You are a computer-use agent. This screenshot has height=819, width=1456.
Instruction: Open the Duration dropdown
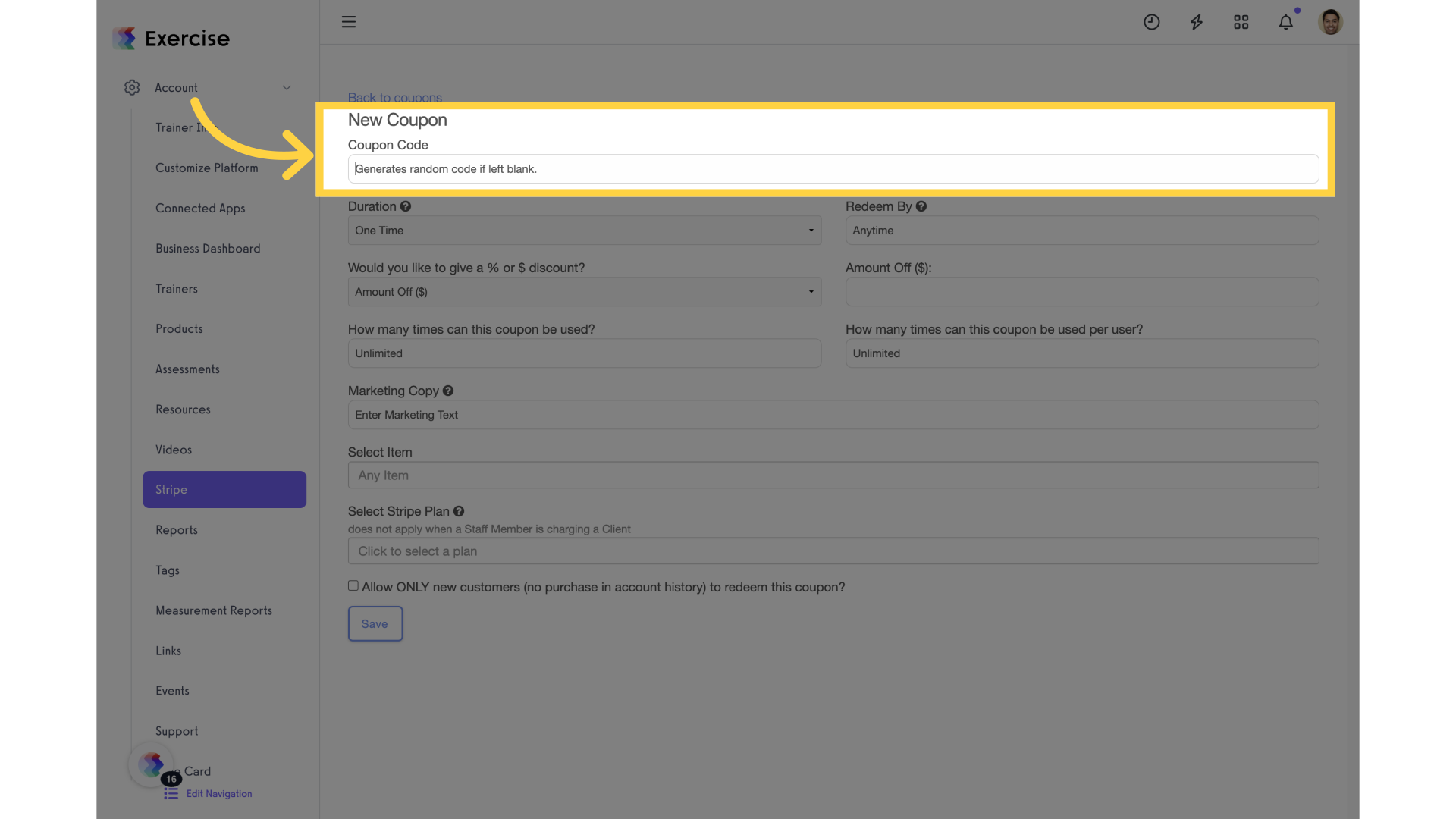coord(585,231)
